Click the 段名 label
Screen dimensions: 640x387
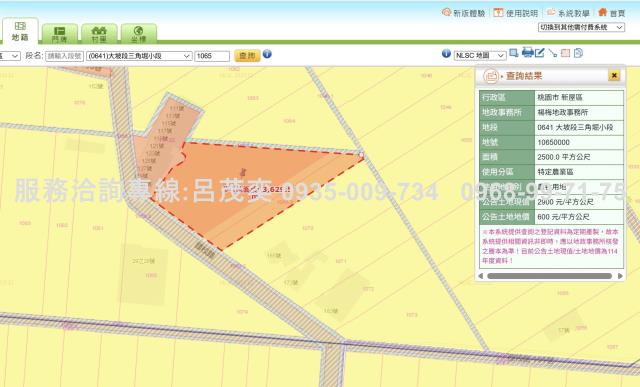click(x=33, y=56)
